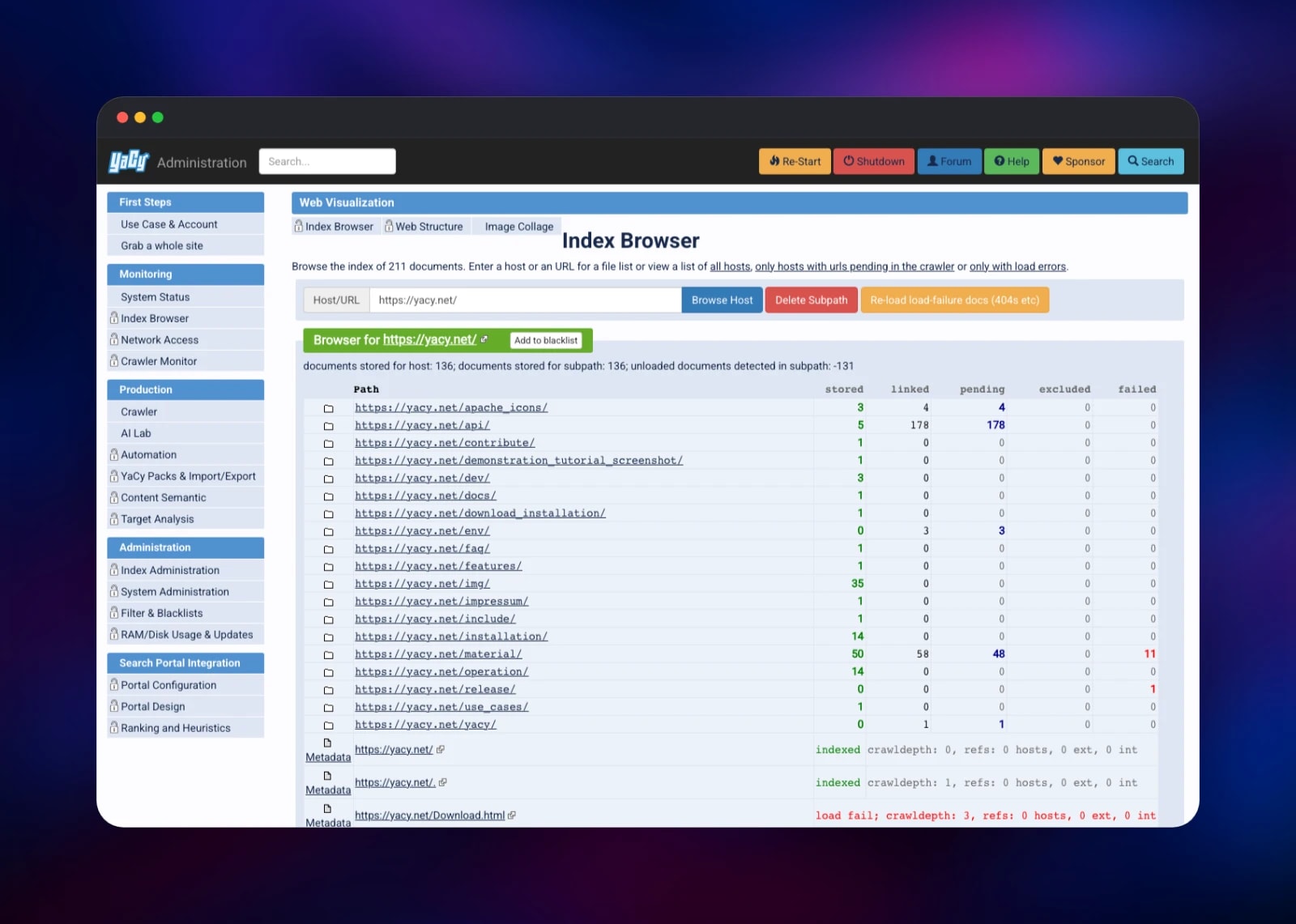1296x924 pixels.
Task: Open Metadata link for Download.html
Action: pyautogui.click(x=328, y=823)
